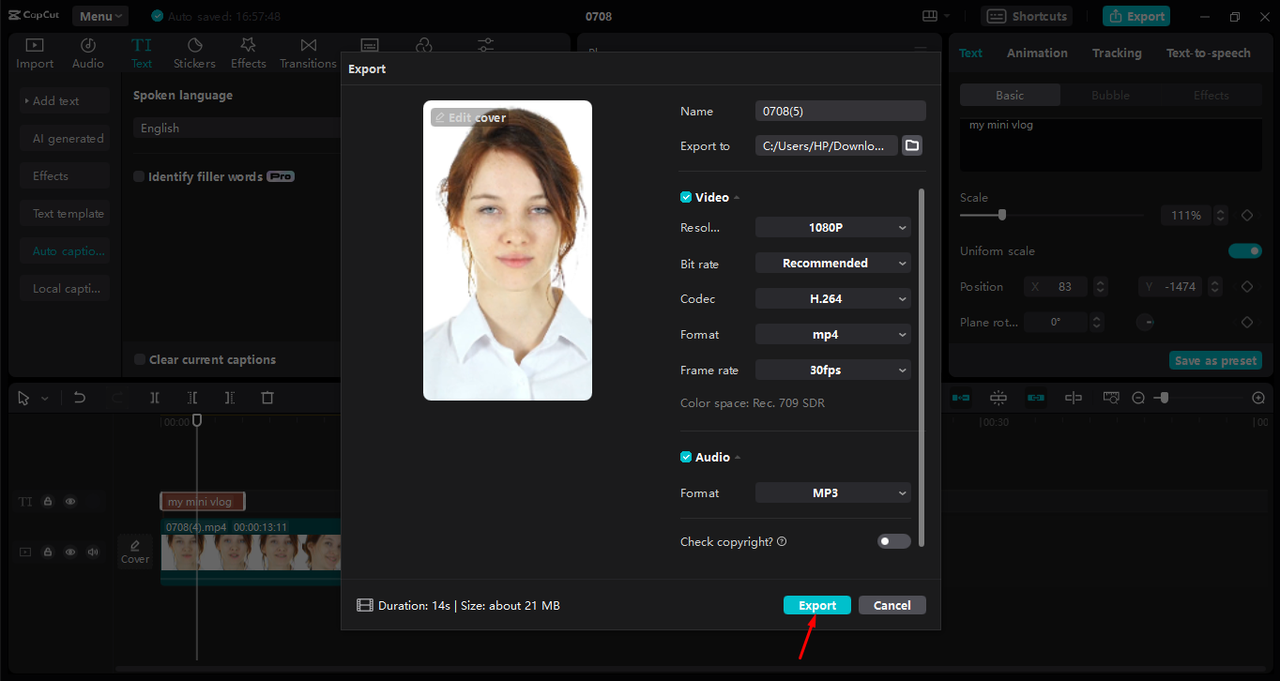Enable the Check copyright toggle
The image size is (1280, 681).
(894, 541)
